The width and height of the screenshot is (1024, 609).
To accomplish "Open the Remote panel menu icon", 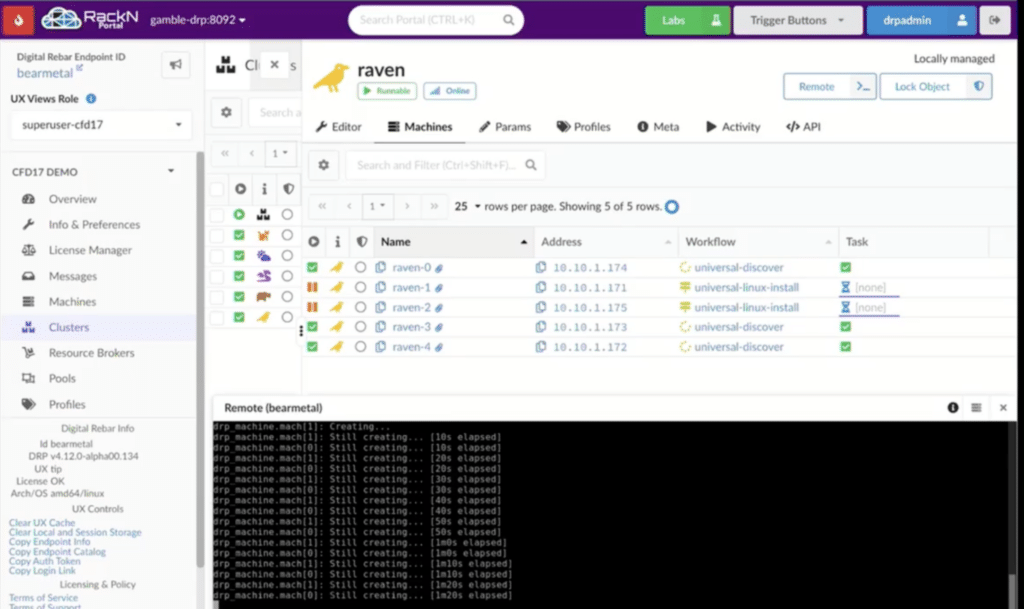I will coord(976,408).
